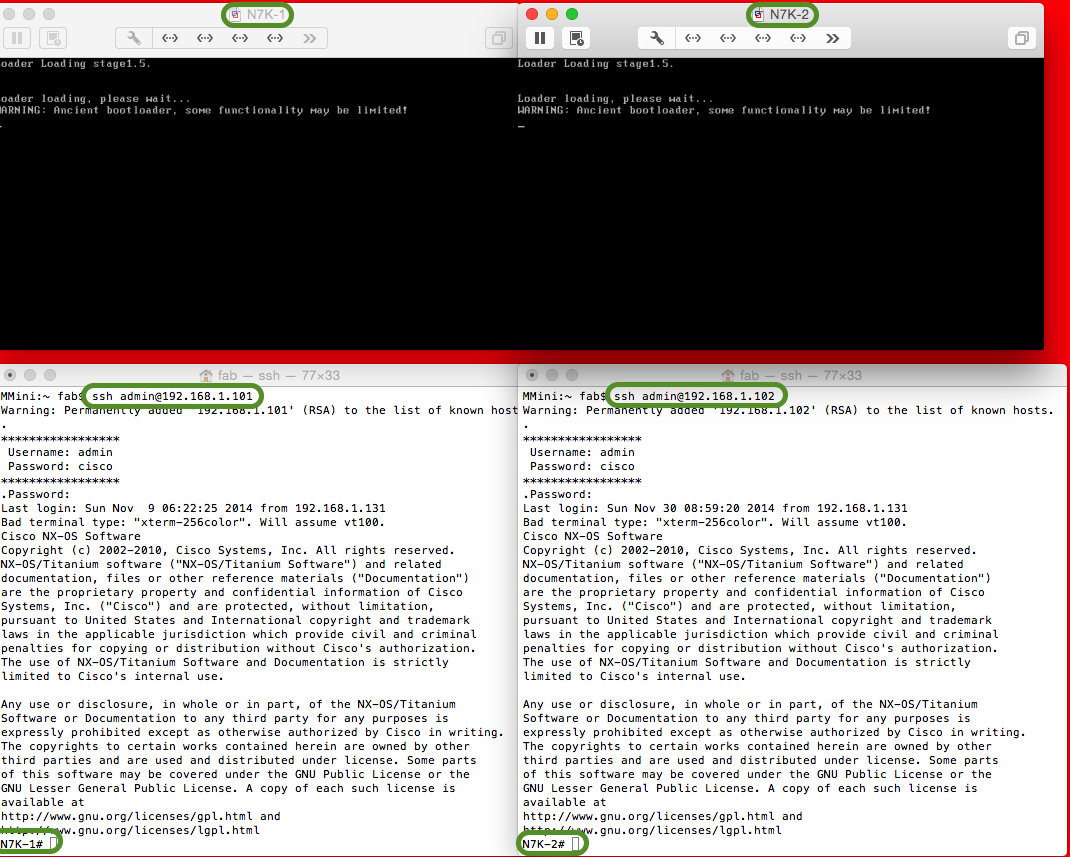Viewport: 1070px width, 857px height.
Task: Zoom N7K-2 window with green button
Action: tap(572, 14)
